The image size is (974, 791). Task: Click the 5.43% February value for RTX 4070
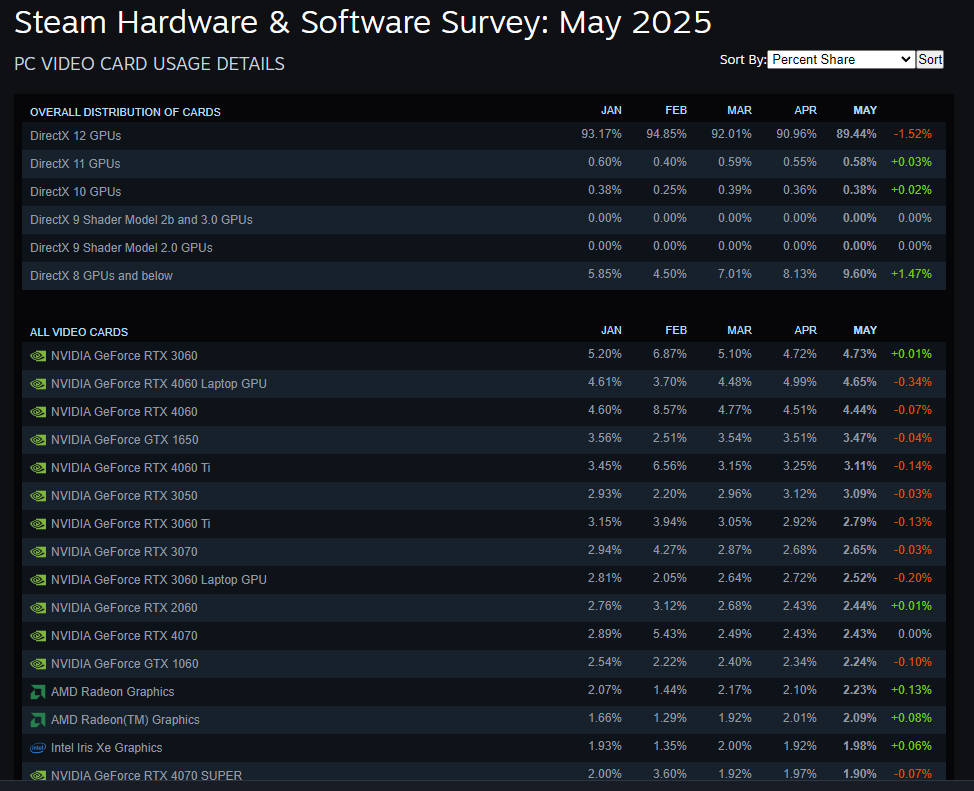coord(670,634)
